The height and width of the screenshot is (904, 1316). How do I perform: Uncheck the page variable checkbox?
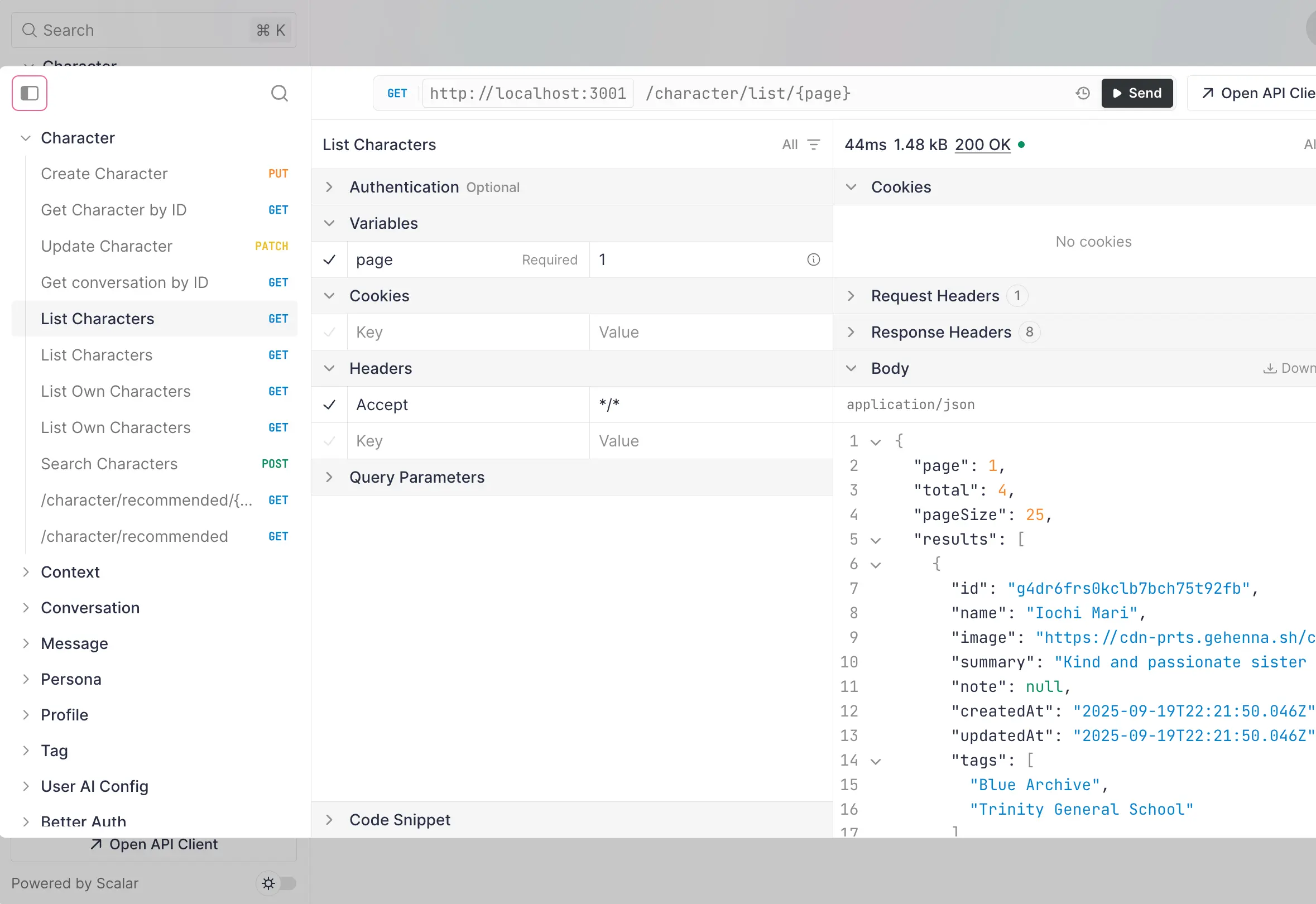tap(329, 259)
